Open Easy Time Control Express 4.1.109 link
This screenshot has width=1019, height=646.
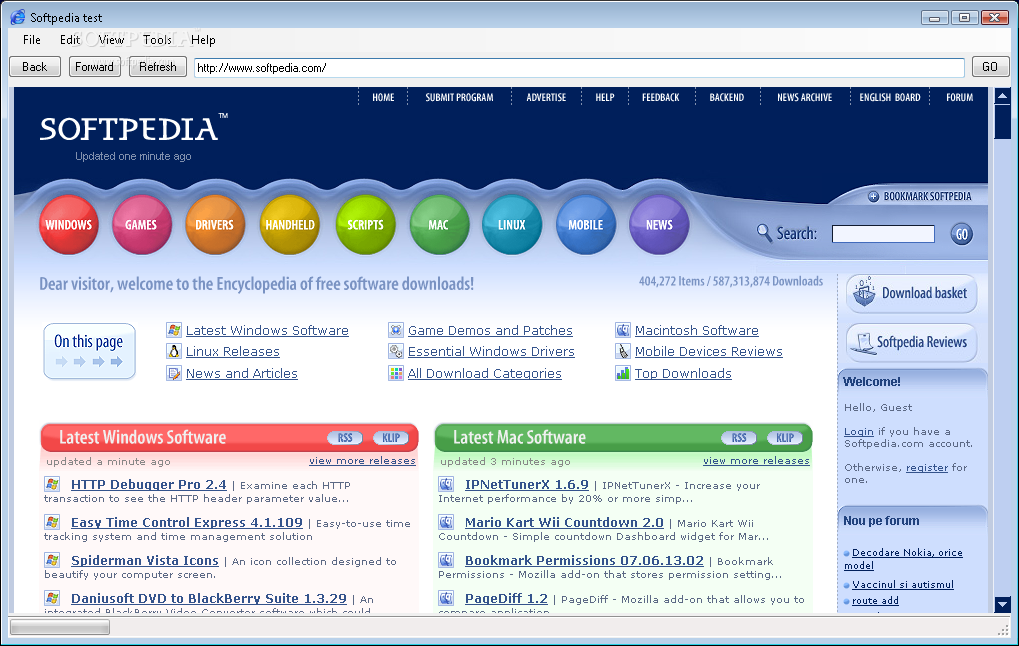point(187,523)
